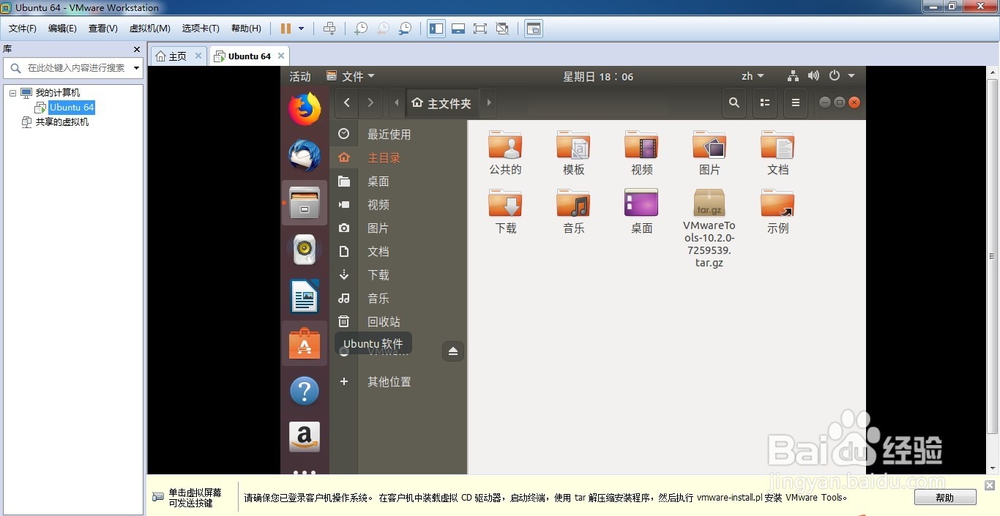Open Amazon from the dock
The height and width of the screenshot is (516, 1000).
coord(304,437)
